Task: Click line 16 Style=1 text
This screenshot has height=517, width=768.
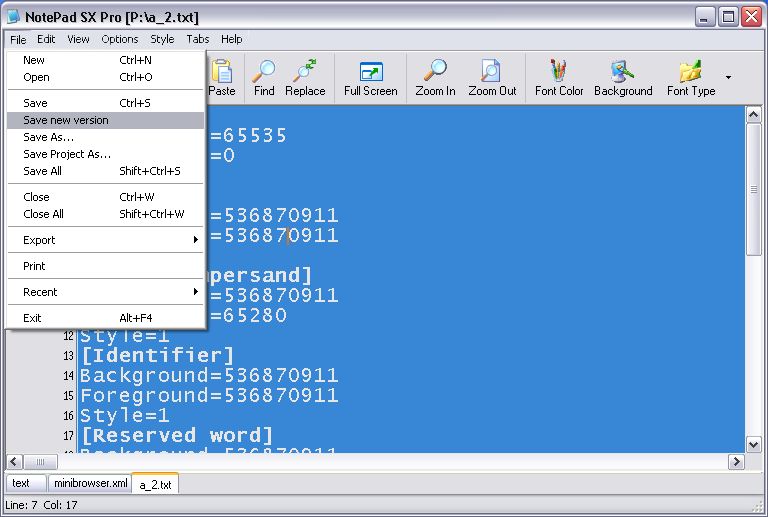Action: click(124, 416)
